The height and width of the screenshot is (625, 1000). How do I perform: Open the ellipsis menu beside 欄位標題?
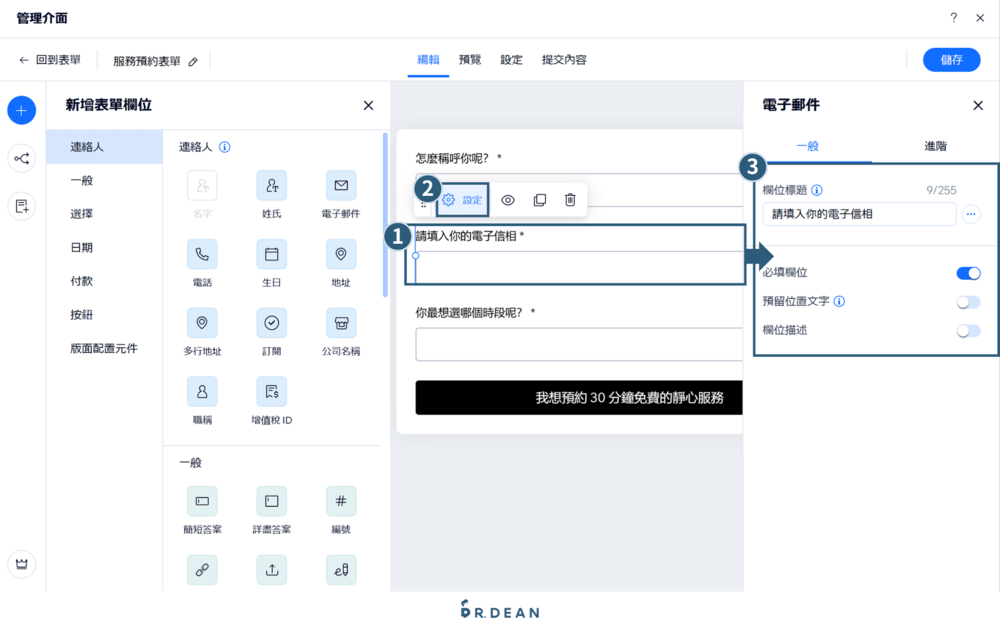tap(970, 214)
